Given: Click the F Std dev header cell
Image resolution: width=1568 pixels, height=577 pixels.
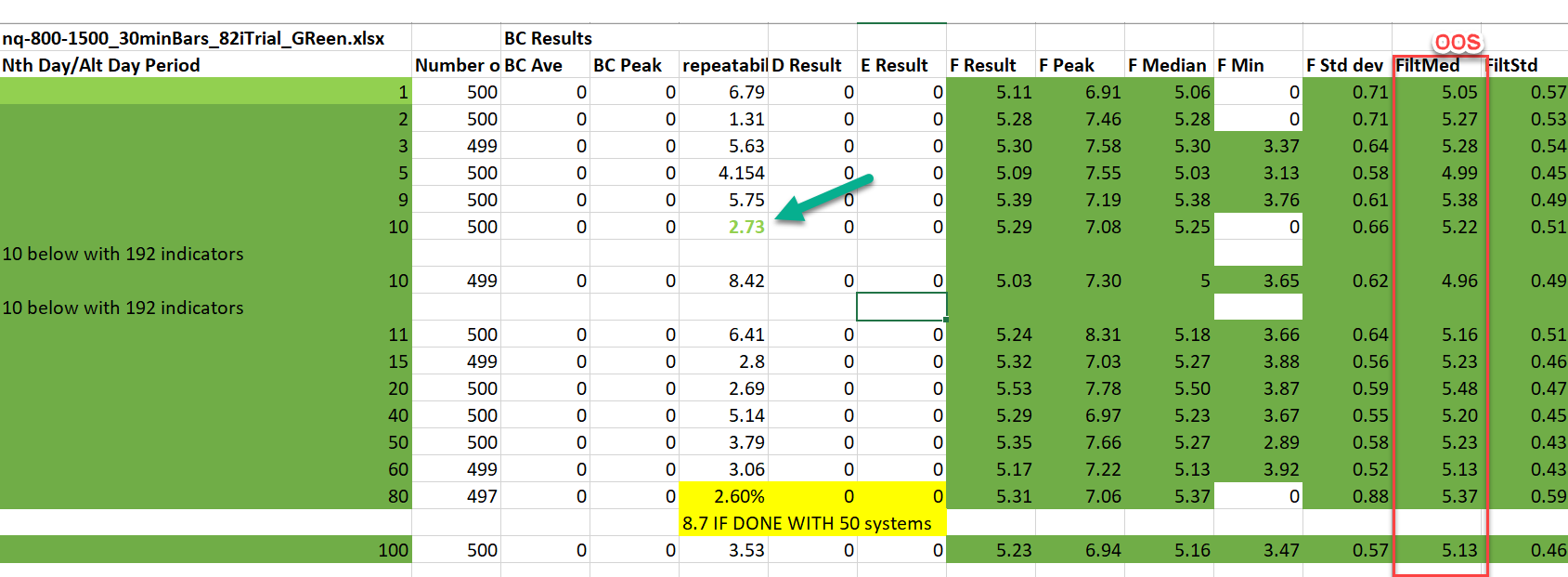Looking at the screenshot, I should point(1344,65).
